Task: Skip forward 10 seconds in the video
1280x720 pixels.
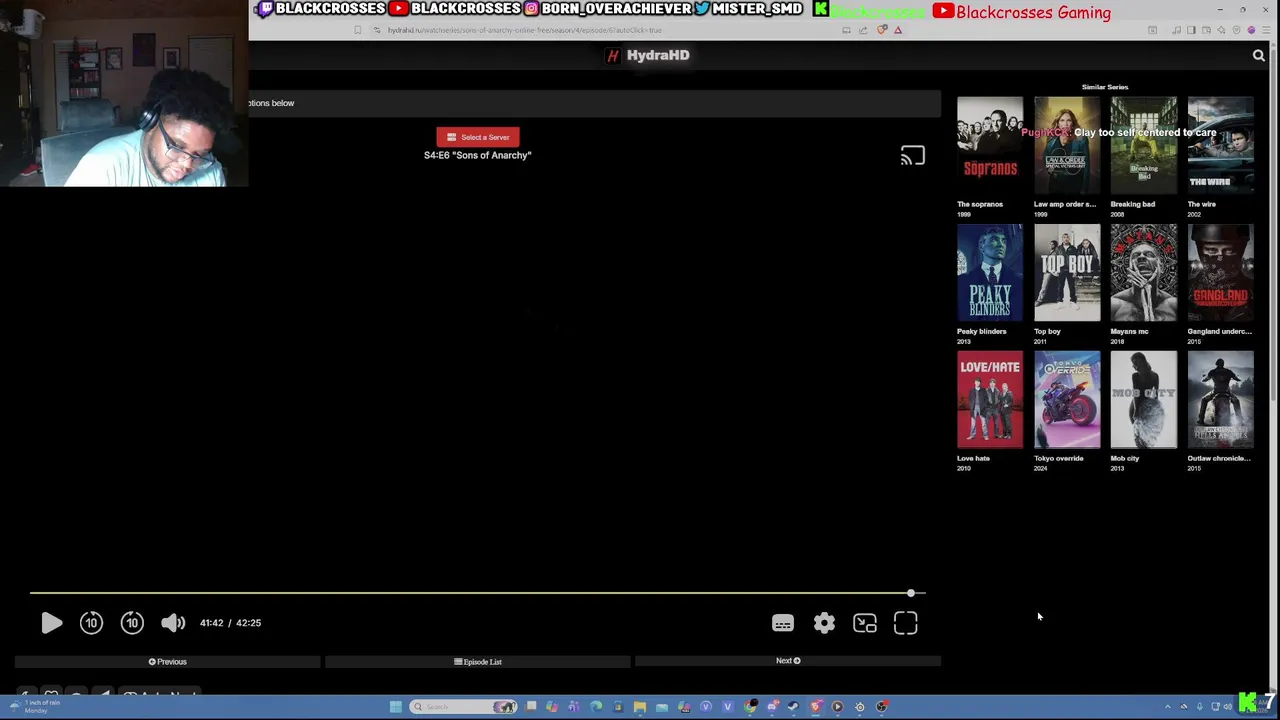Action: [x=132, y=623]
